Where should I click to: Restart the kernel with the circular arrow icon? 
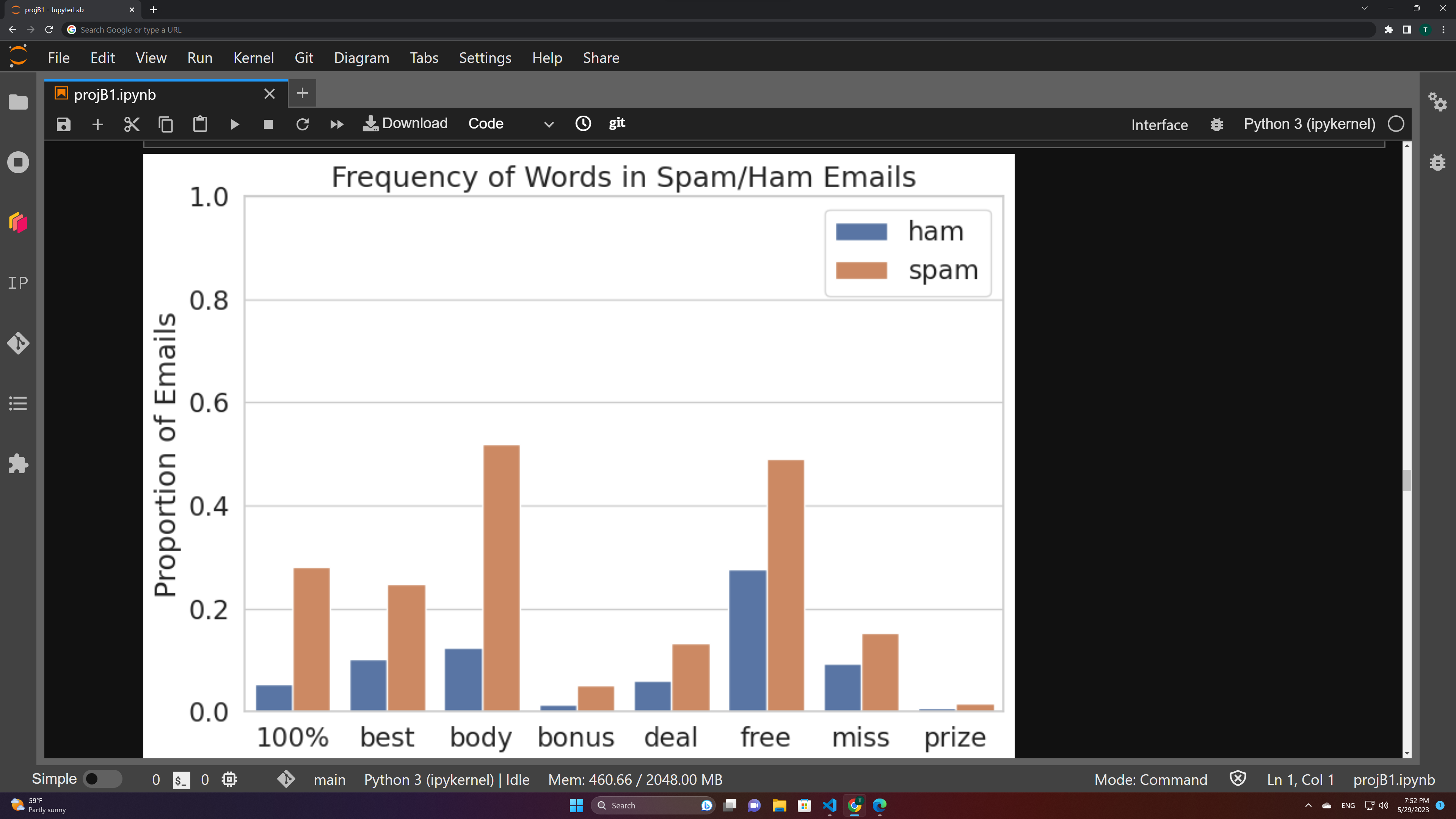tap(303, 124)
